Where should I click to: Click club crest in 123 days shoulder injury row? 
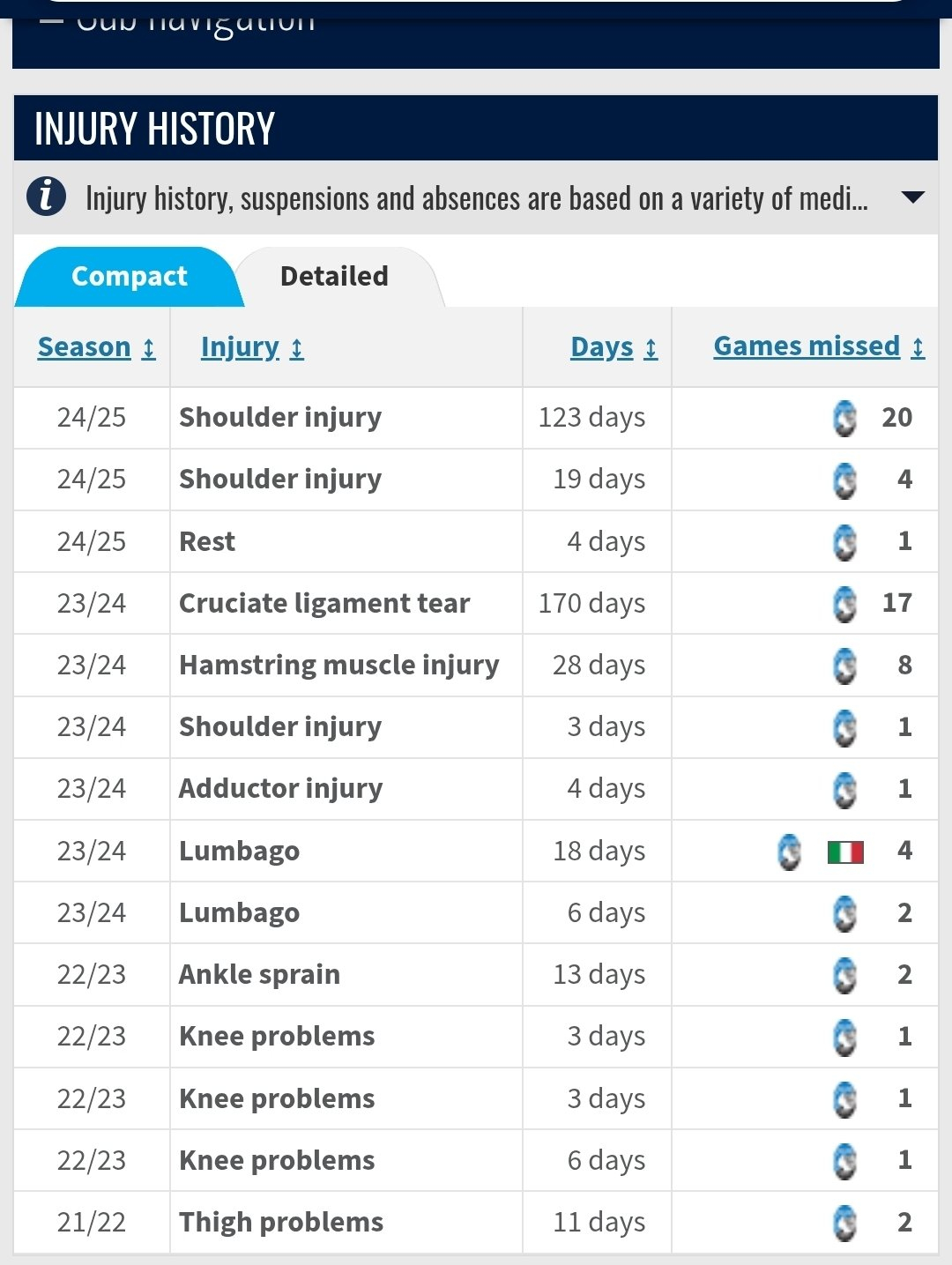click(x=844, y=418)
